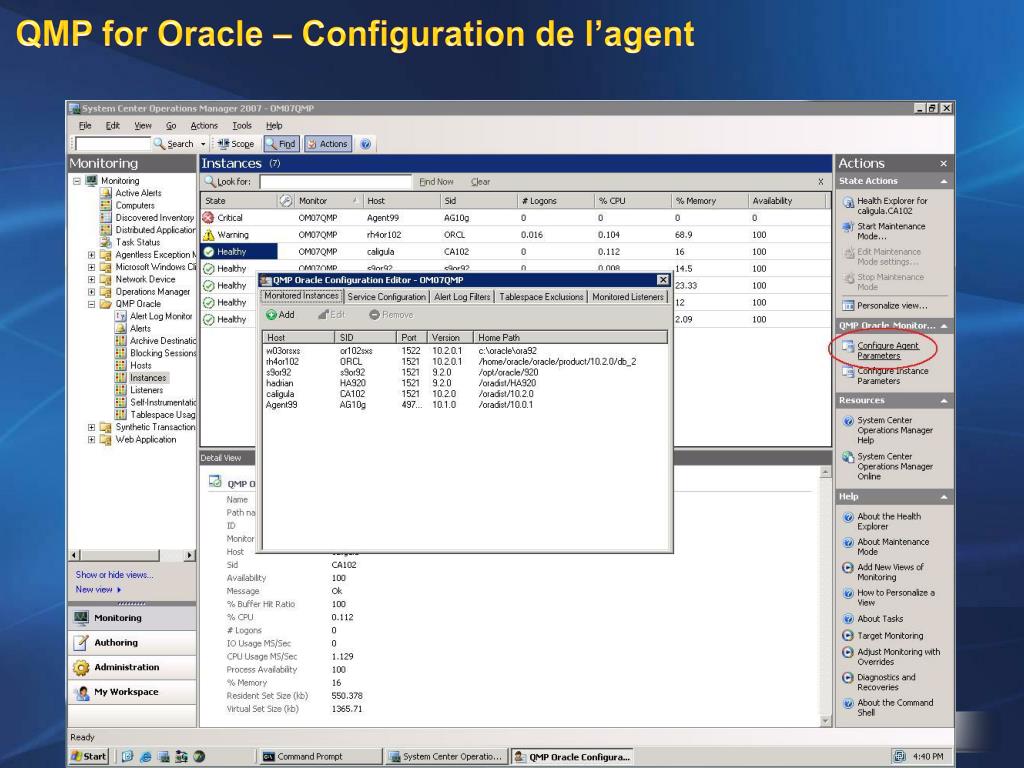The width and height of the screenshot is (1024, 768).
Task: Open the Search dropdown arrow
Action: click(203, 144)
